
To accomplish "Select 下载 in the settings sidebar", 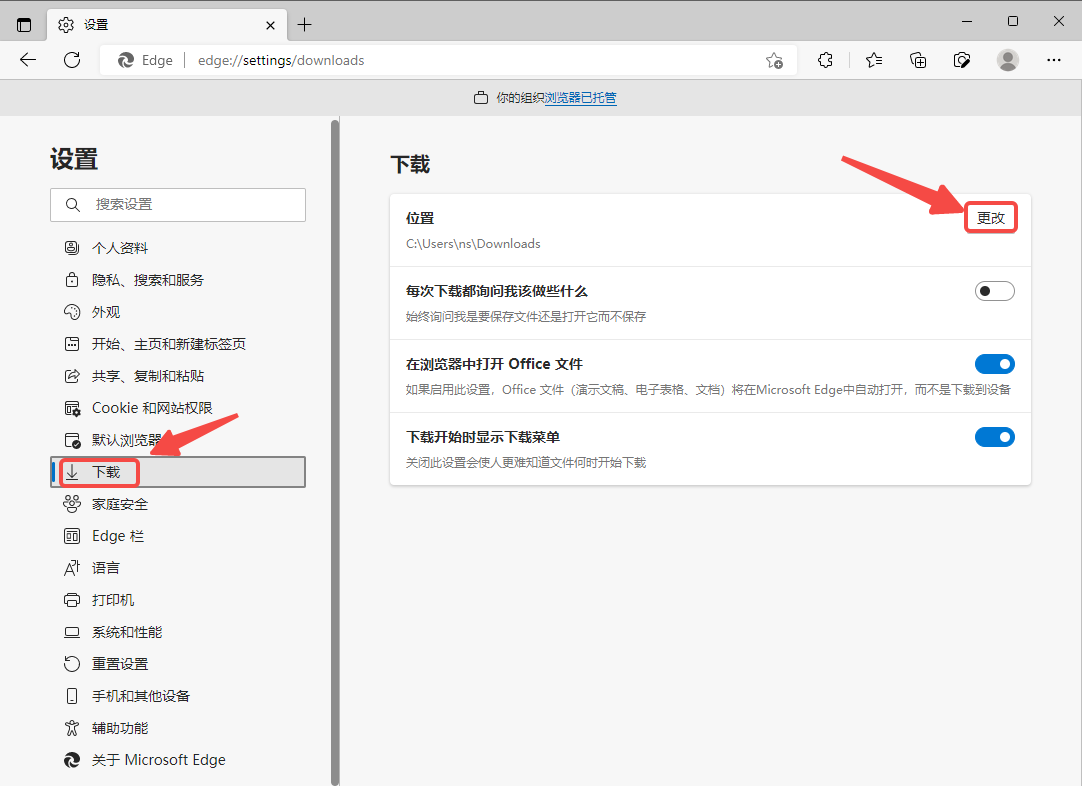I will (178, 472).
